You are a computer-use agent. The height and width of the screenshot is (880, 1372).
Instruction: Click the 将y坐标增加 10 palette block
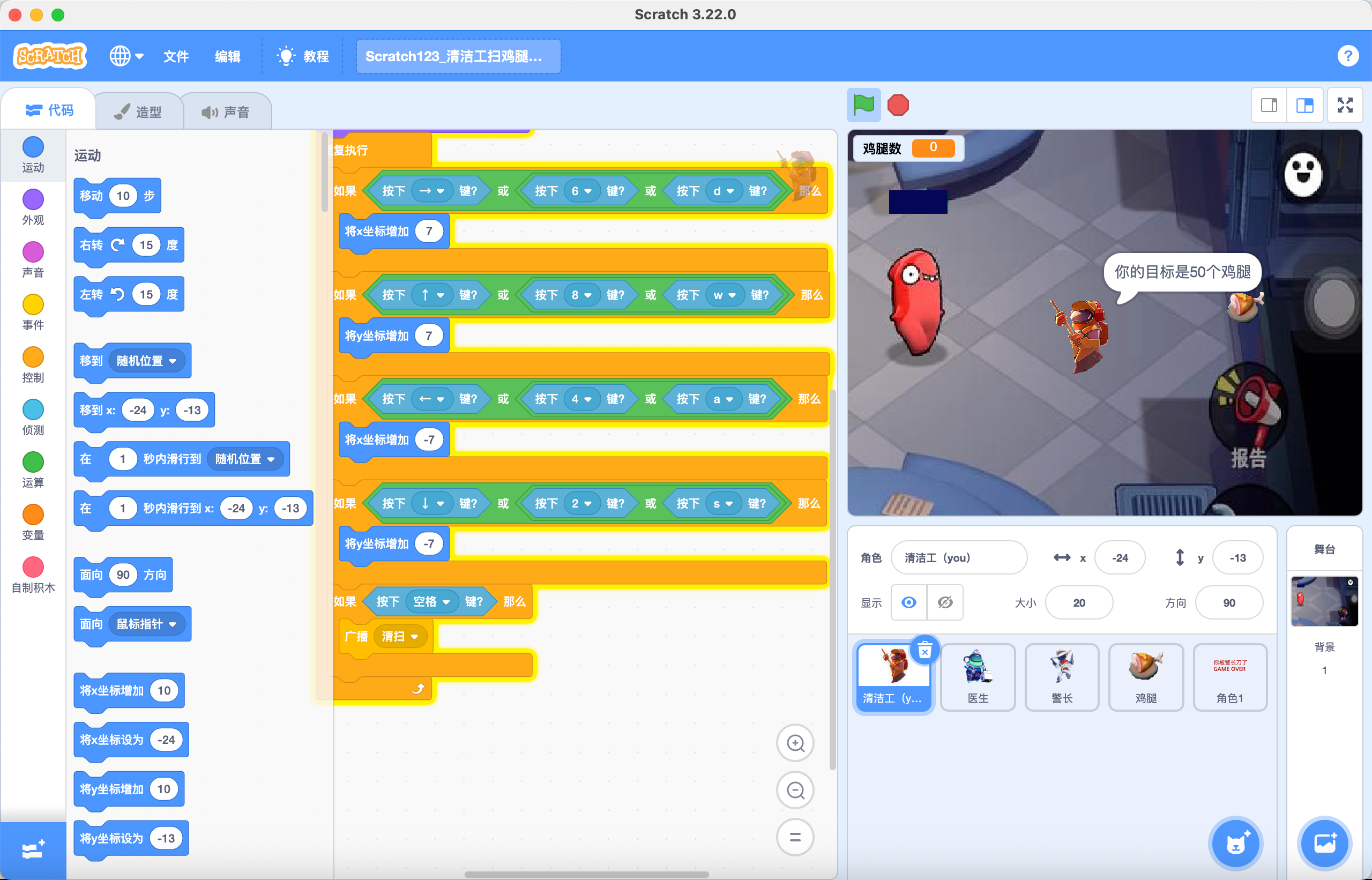(x=129, y=789)
